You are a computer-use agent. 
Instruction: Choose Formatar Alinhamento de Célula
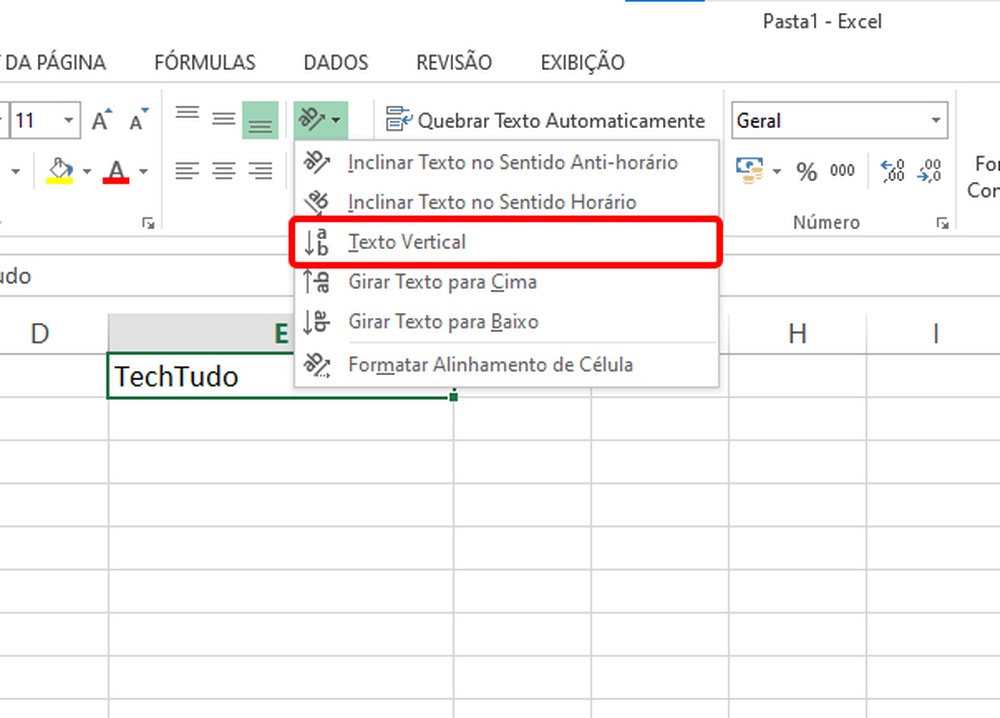coord(490,365)
